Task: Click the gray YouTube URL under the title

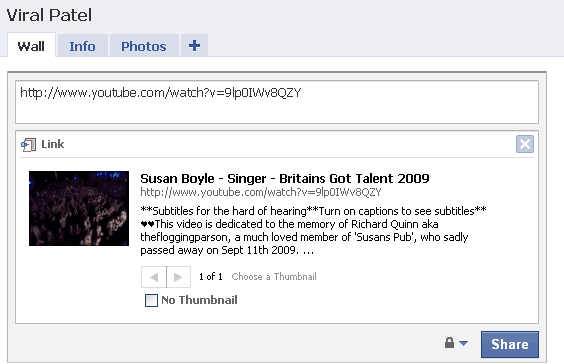Action: 260,192
